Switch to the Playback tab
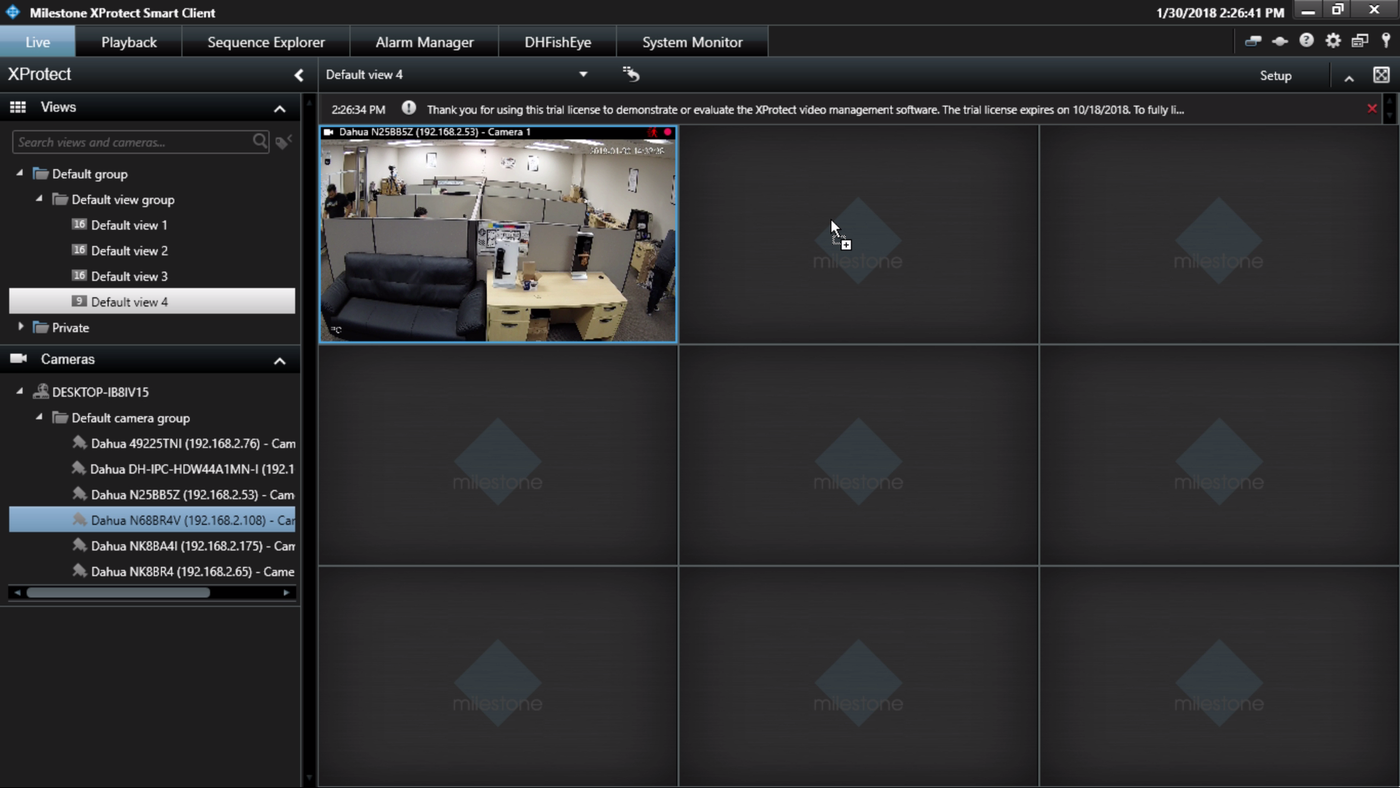This screenshot has width=1400, height=788. point(129,42)
